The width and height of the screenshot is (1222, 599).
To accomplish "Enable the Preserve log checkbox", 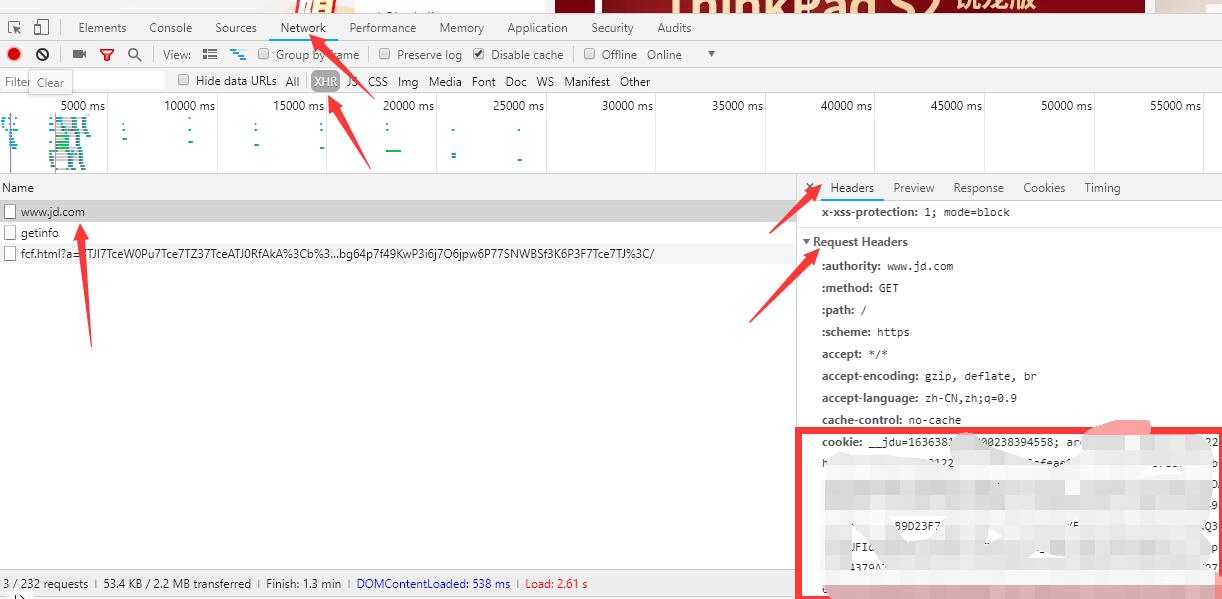I will 384,55.
